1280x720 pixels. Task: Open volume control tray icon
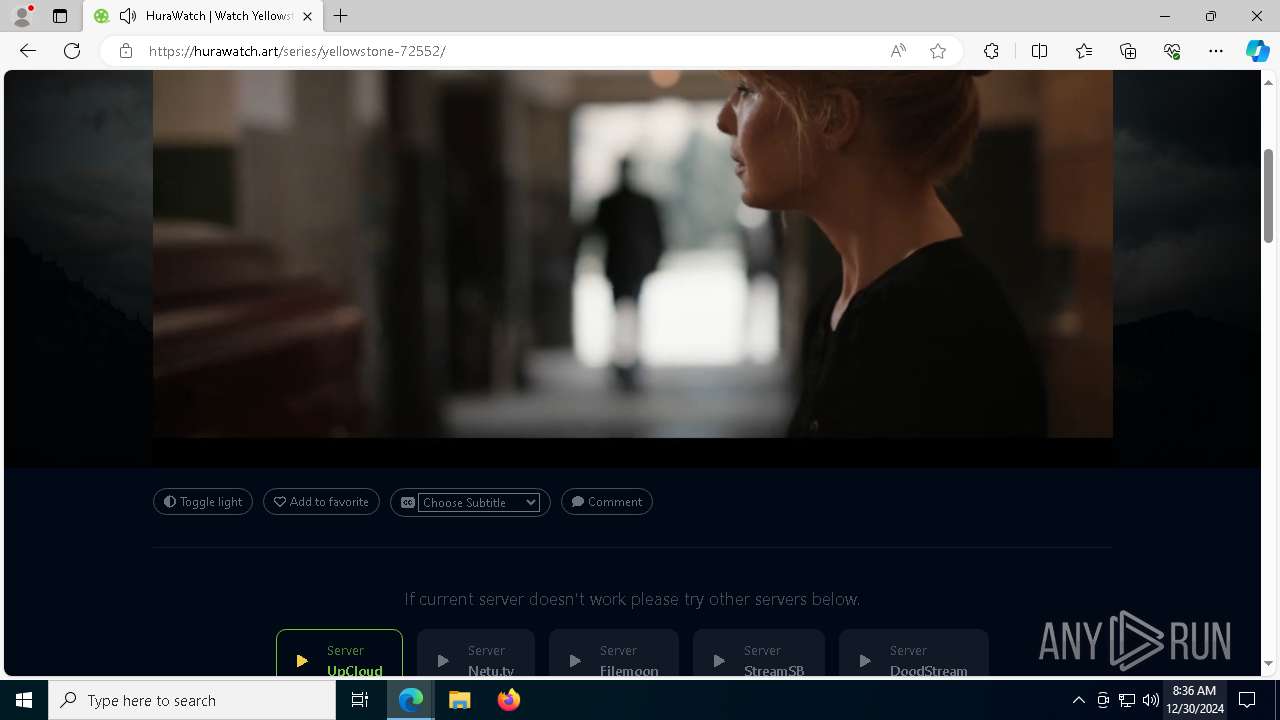1150,700
